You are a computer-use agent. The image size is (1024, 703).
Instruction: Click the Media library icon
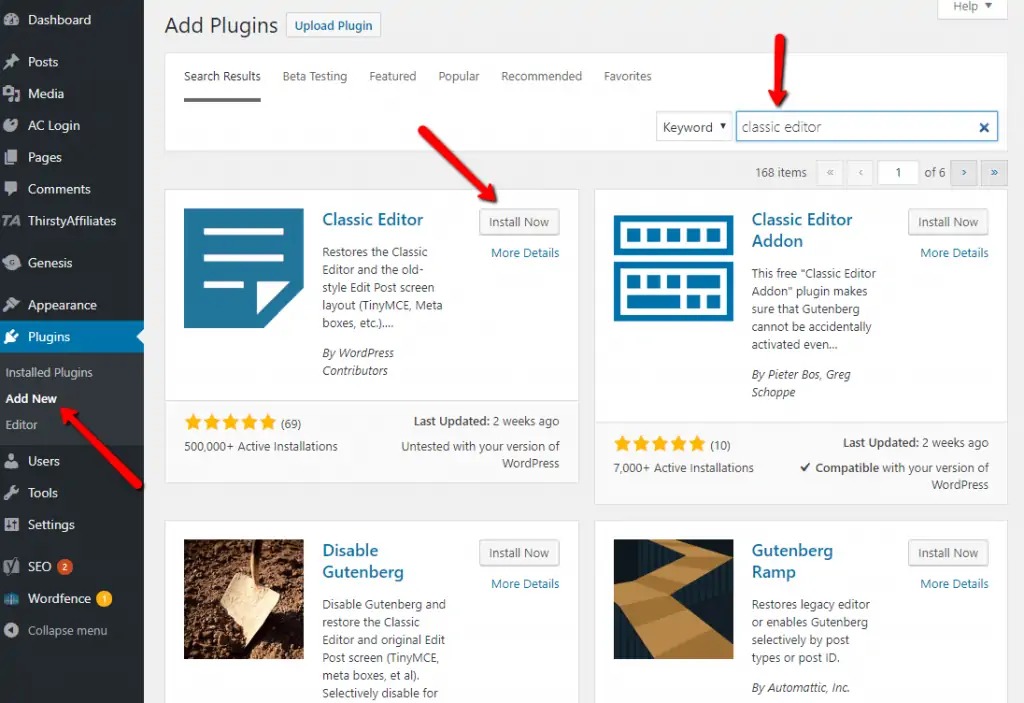(10, 94)
